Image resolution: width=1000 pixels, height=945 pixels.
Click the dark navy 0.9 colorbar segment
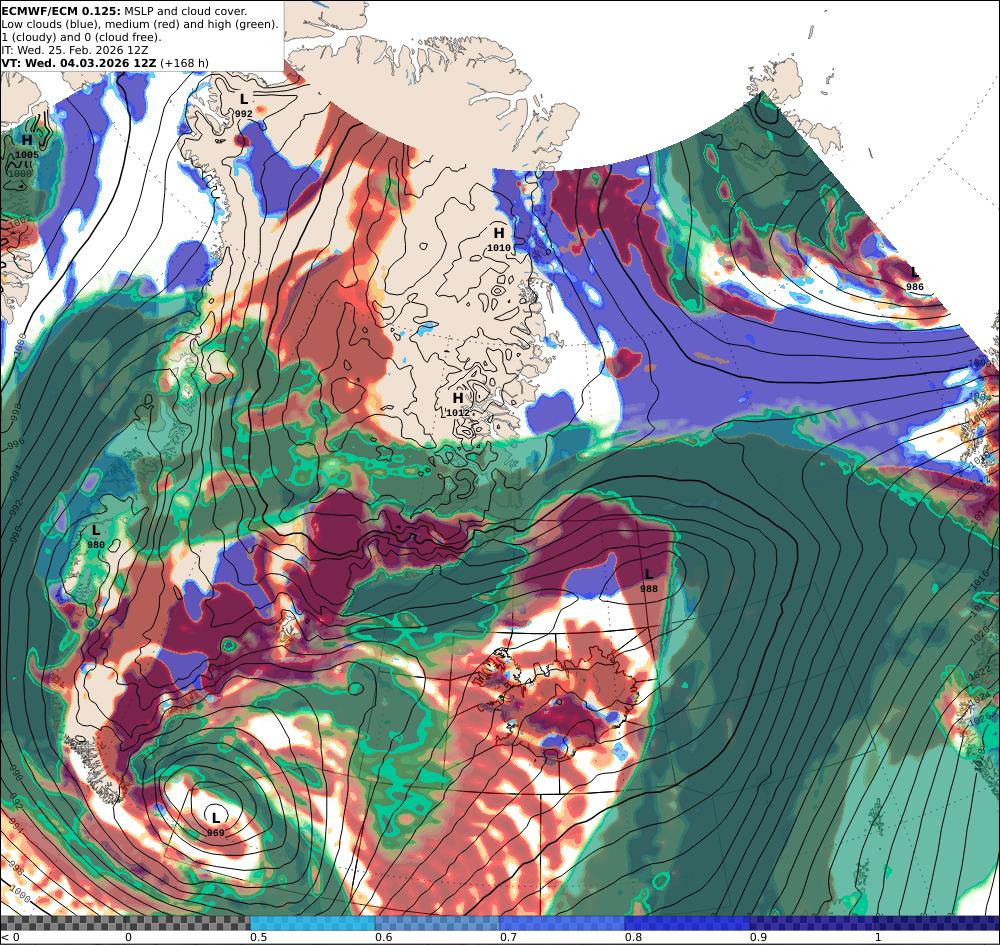tap(812, 923)
